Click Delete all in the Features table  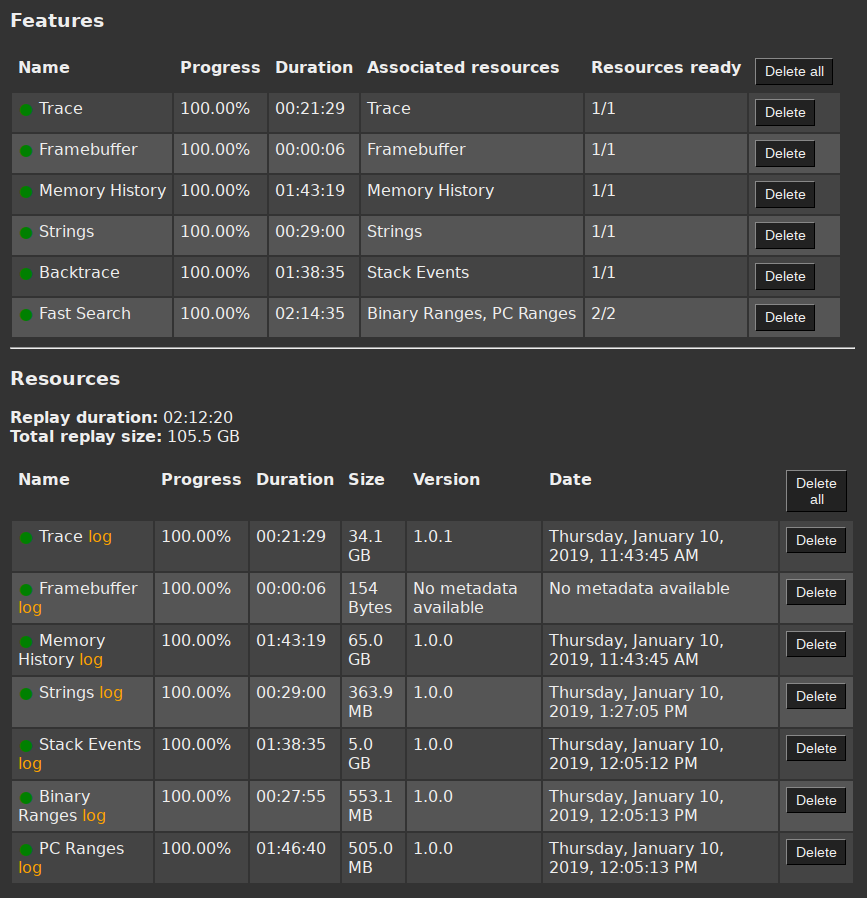[794, 71]
